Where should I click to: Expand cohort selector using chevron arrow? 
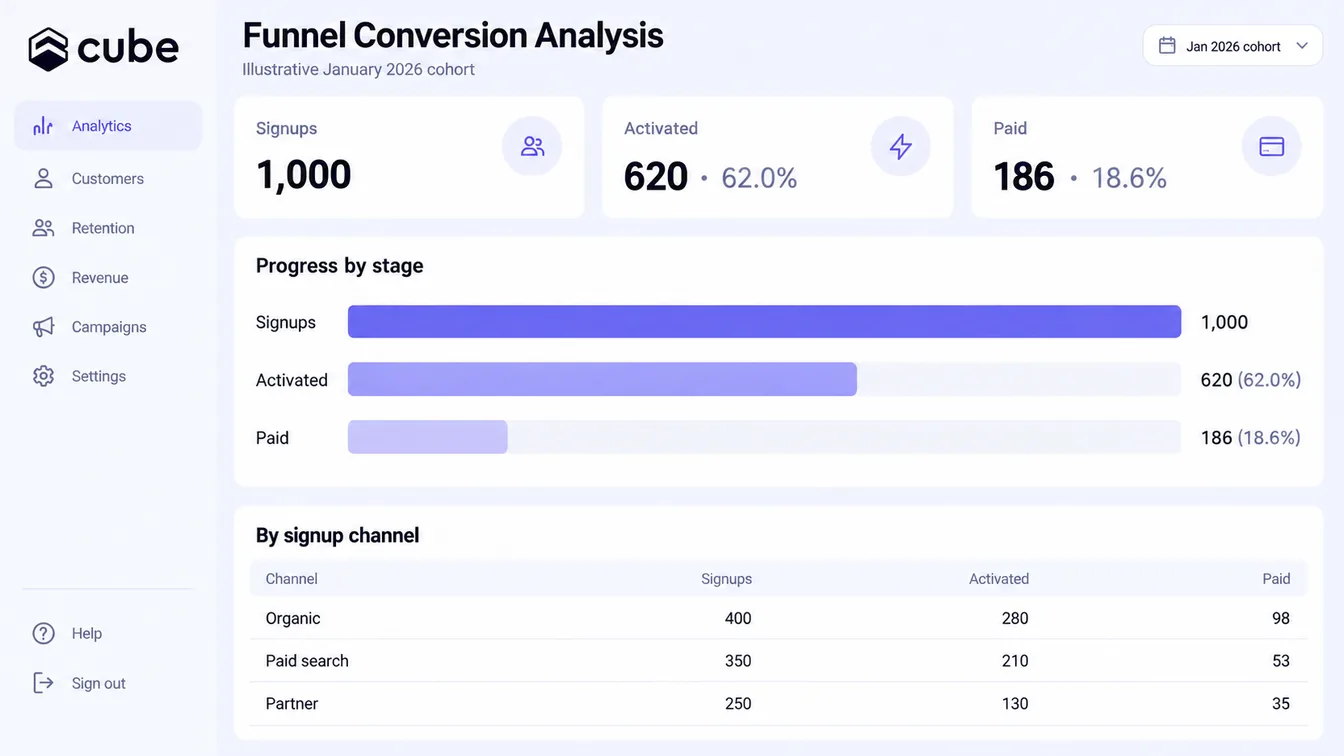pos(1302,46)
